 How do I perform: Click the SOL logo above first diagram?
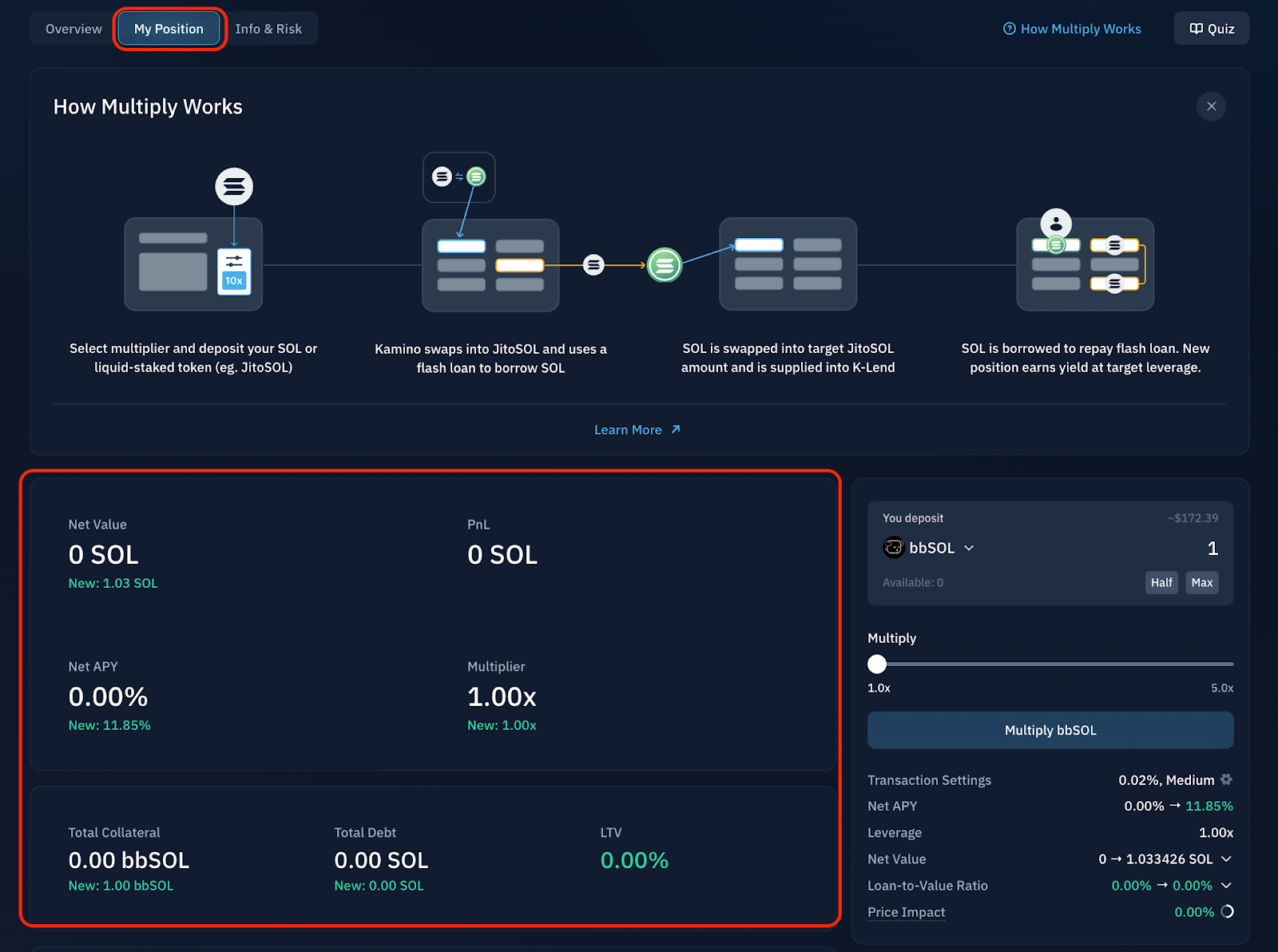coord(234,187)
